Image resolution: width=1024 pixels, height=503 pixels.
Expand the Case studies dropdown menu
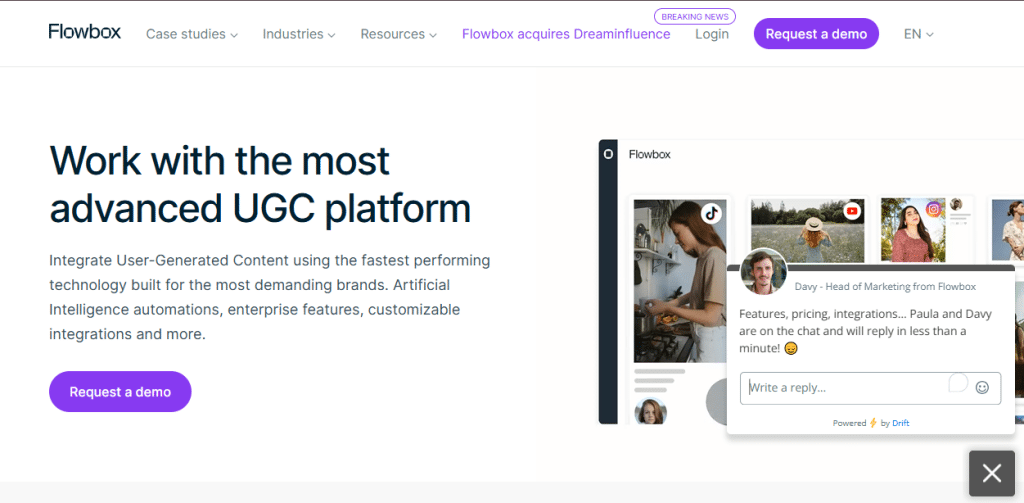click(x=191, y=34)
